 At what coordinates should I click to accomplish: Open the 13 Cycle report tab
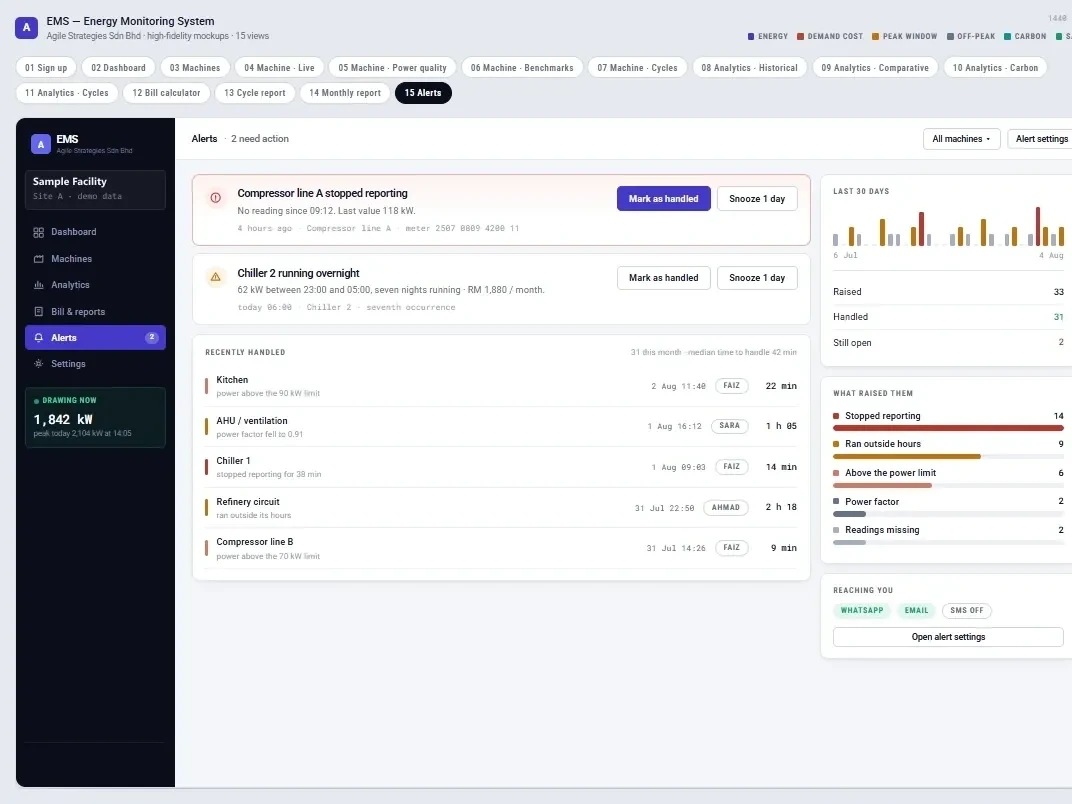point(254,93)
